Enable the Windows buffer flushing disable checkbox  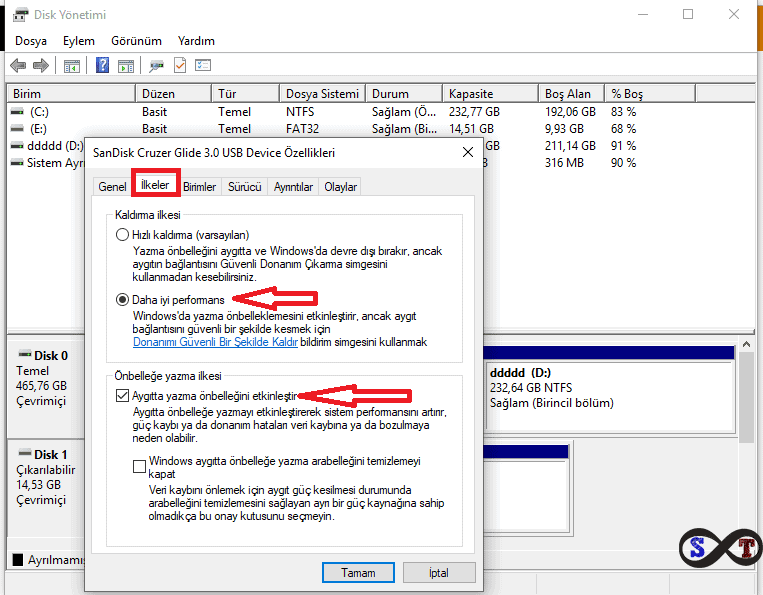[x=140, y=465]
